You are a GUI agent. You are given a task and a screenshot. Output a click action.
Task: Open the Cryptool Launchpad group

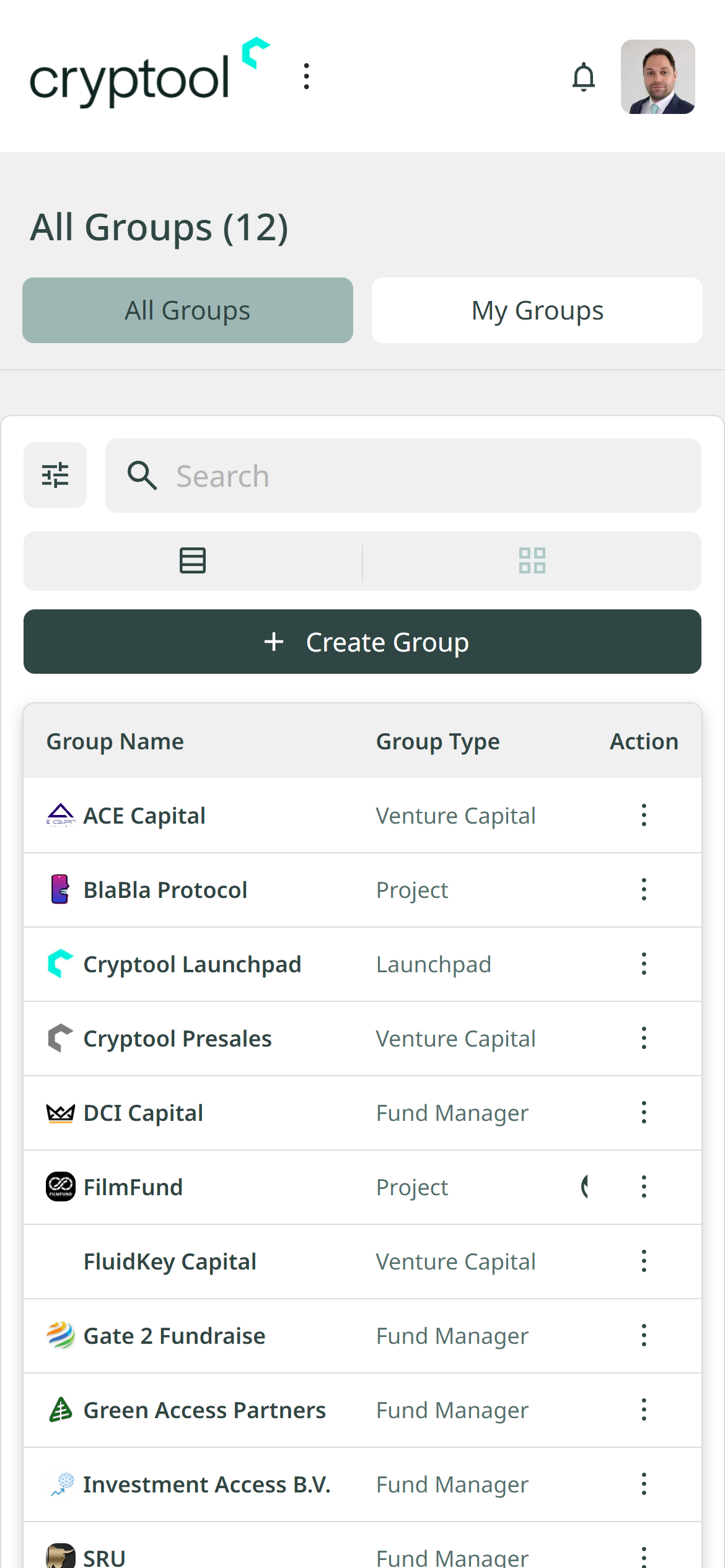[192, 964]
